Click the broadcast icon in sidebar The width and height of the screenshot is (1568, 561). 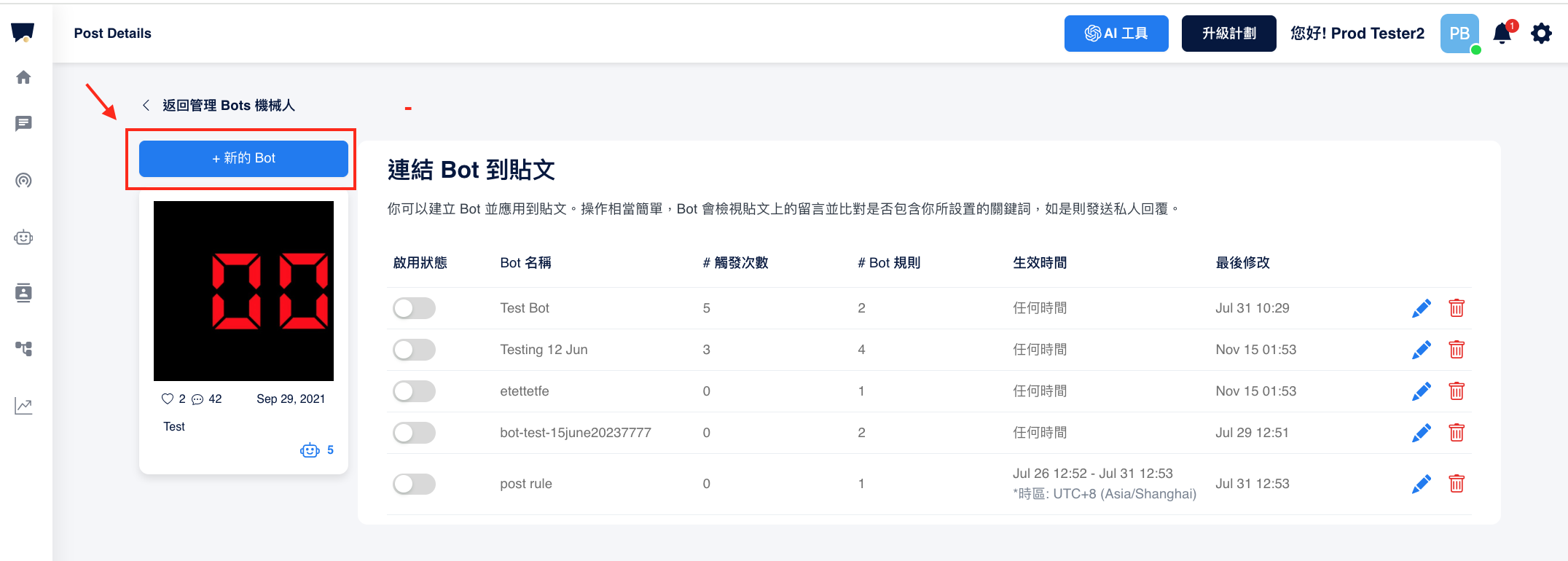point(23,180)
